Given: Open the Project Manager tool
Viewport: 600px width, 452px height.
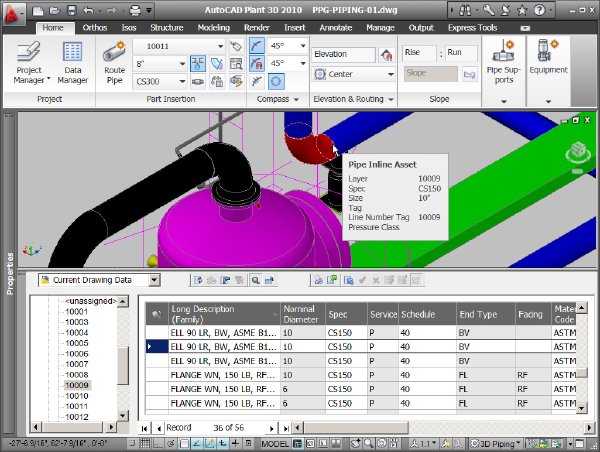Looking at the screenshot, I should [x=30, y=62].
